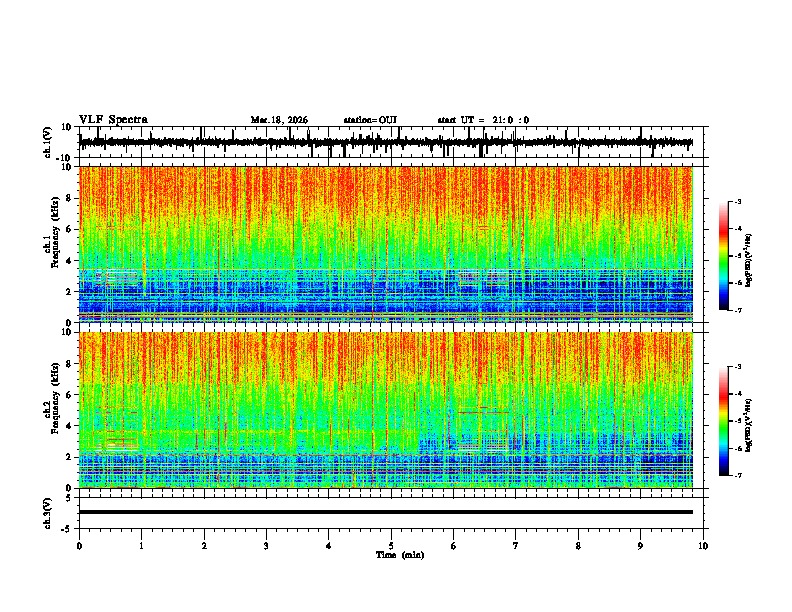
Task: Click the time axis tick label "5"
Action: click(391, 546)
